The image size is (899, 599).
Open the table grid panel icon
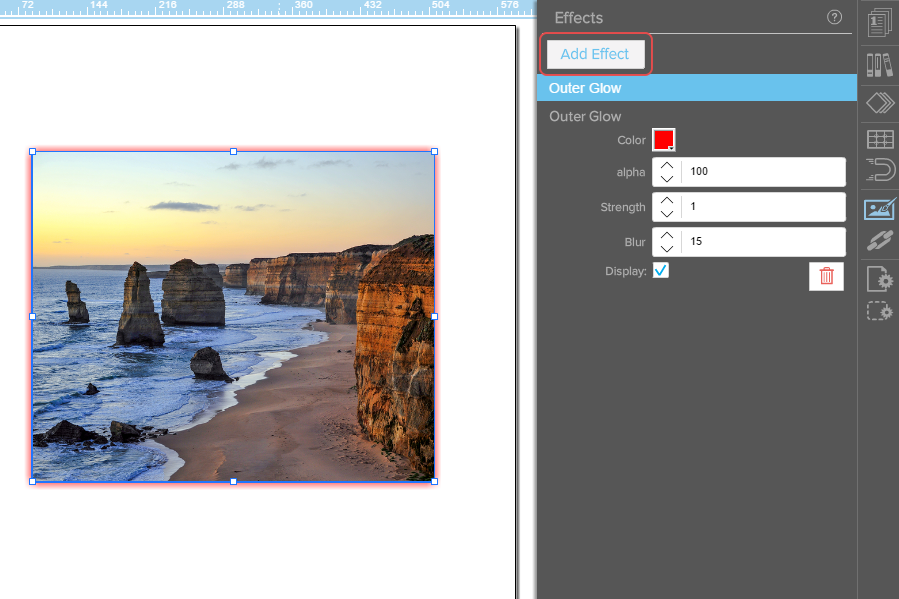coord(879,139)
